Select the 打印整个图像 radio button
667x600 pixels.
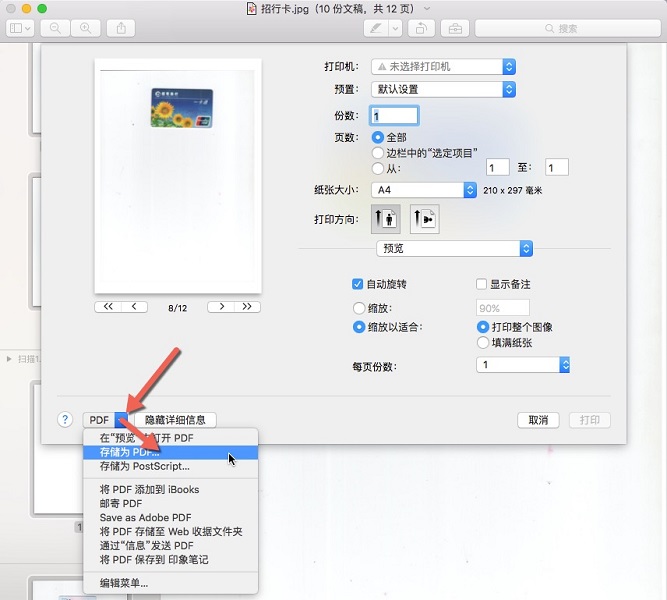483,327
